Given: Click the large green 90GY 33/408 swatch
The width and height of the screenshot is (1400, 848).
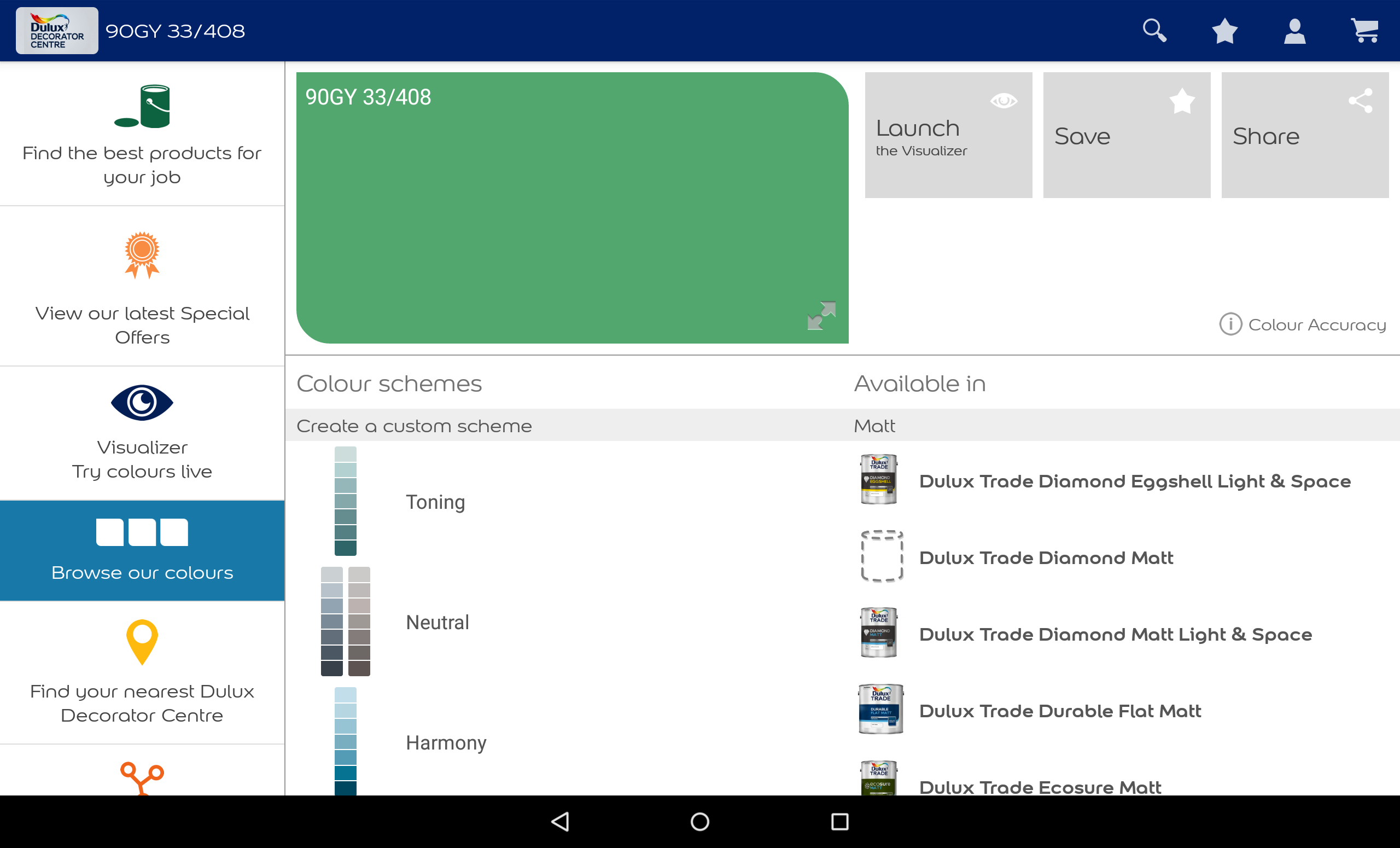Looking at the screenshot, I should 573,207.
